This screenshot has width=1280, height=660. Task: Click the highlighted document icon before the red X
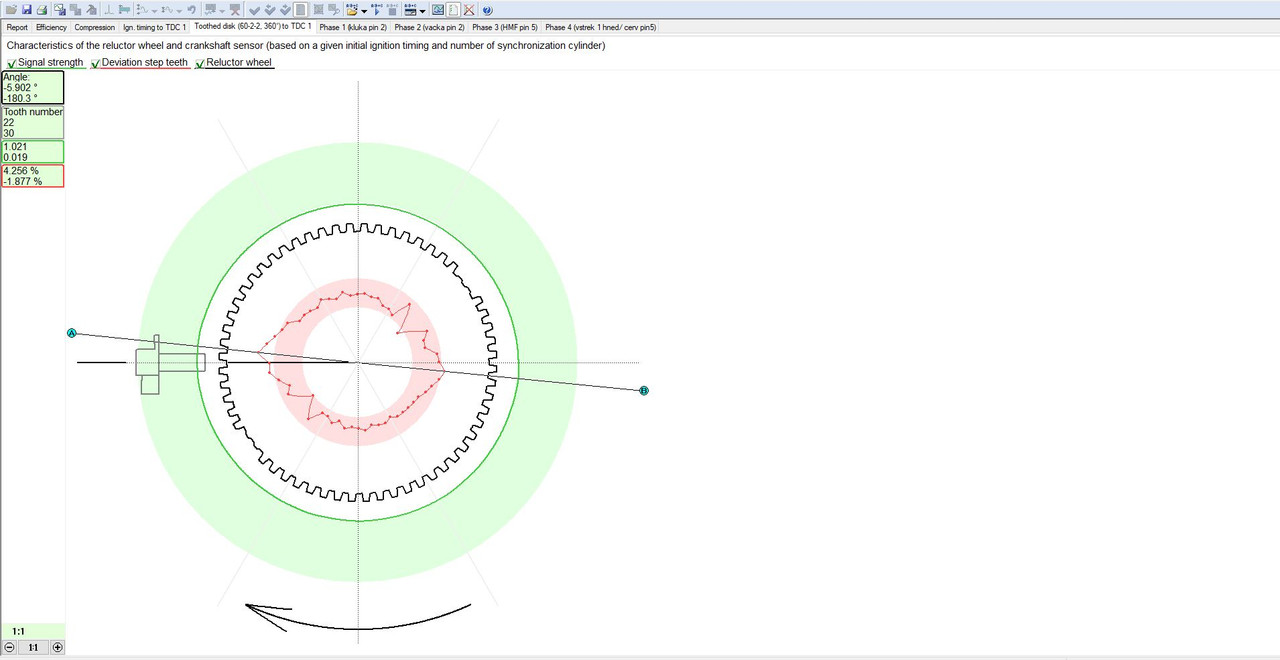coord(453,9)
